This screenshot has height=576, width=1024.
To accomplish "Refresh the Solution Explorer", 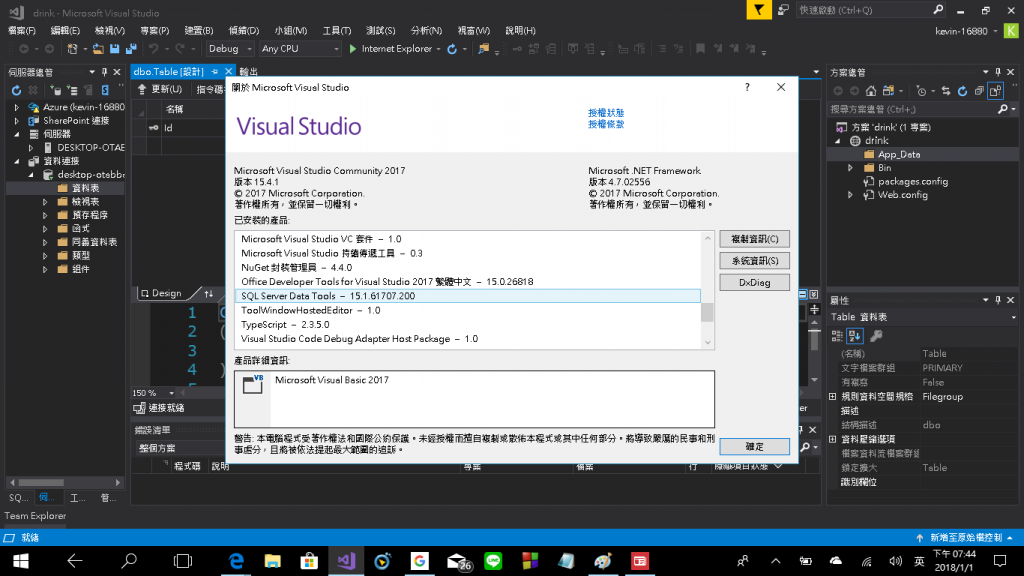I will tap(963, 91).
